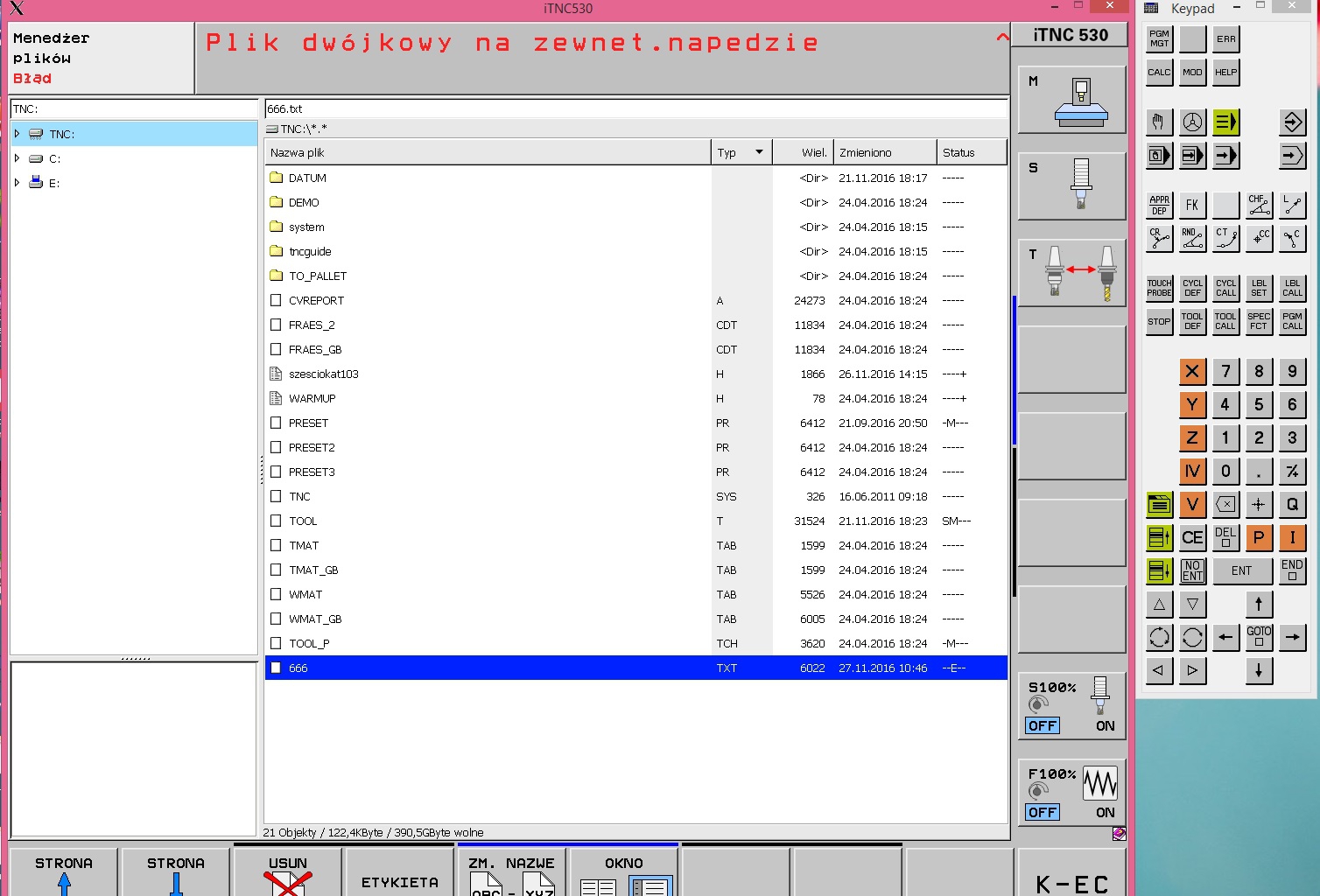This screenshot has width=1320, height=896.
Task: Turn spindle S100% override OFF
Action: 1042,725
